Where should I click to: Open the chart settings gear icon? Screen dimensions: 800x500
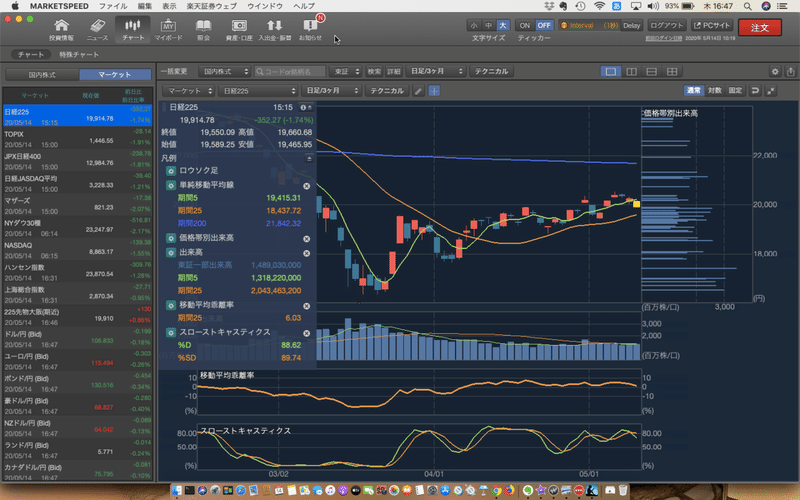(775, 72)
